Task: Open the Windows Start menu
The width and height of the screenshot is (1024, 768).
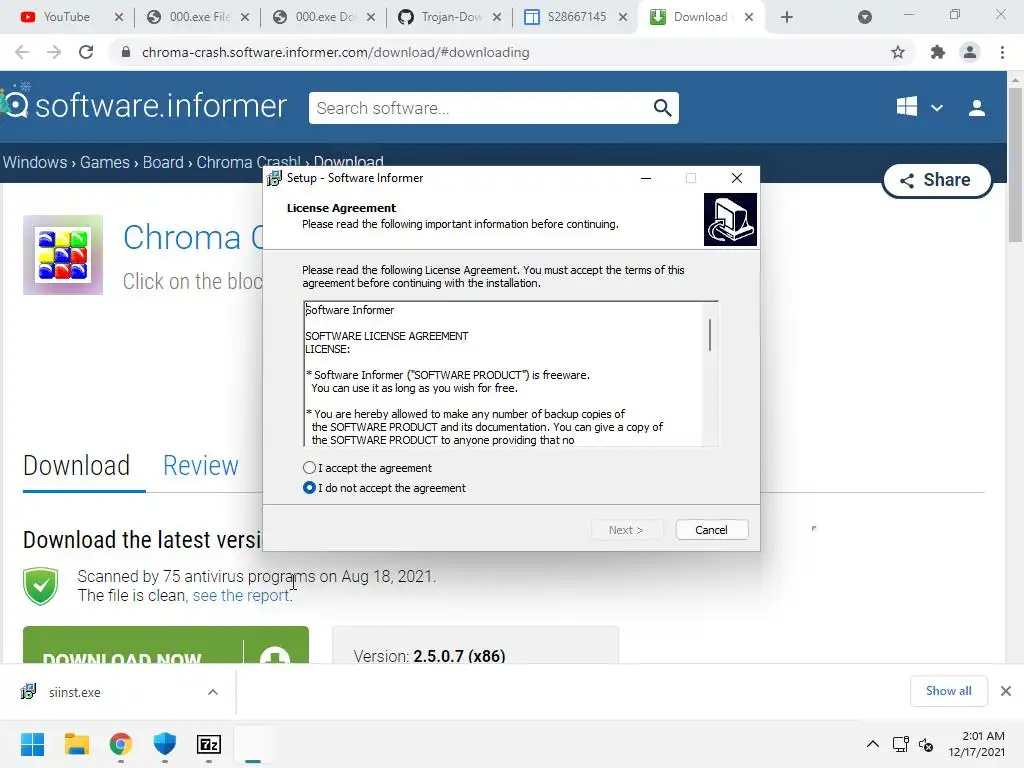Action: (x=32, y=744)
